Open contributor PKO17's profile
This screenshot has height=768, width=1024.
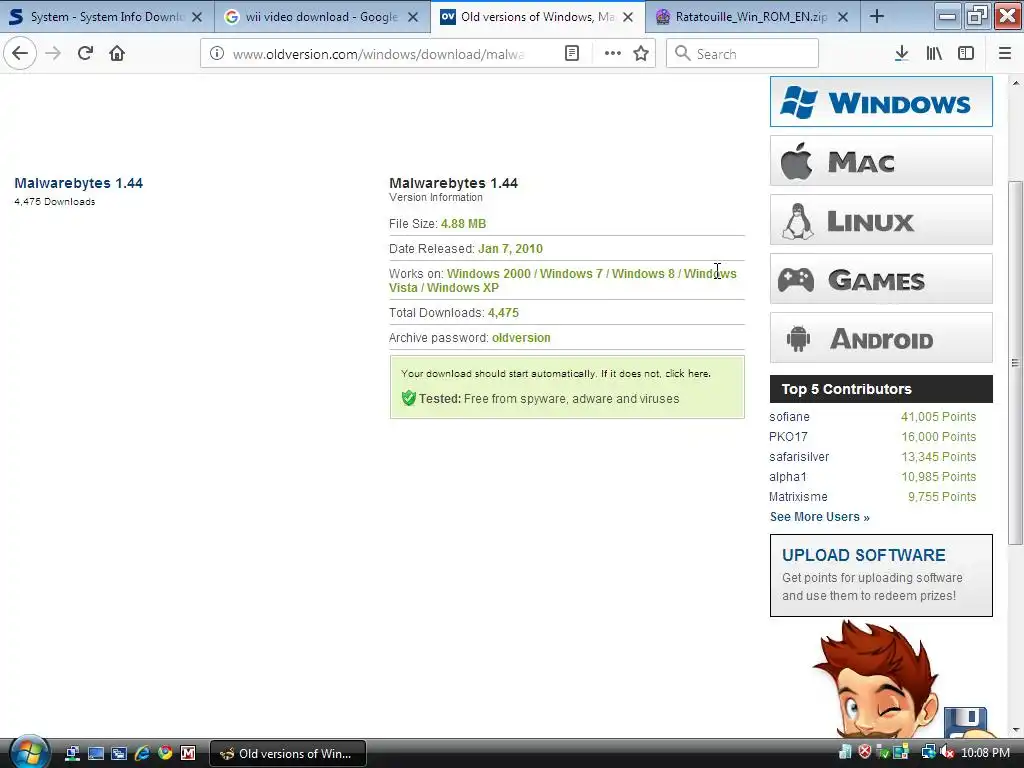tap(788, 437)
